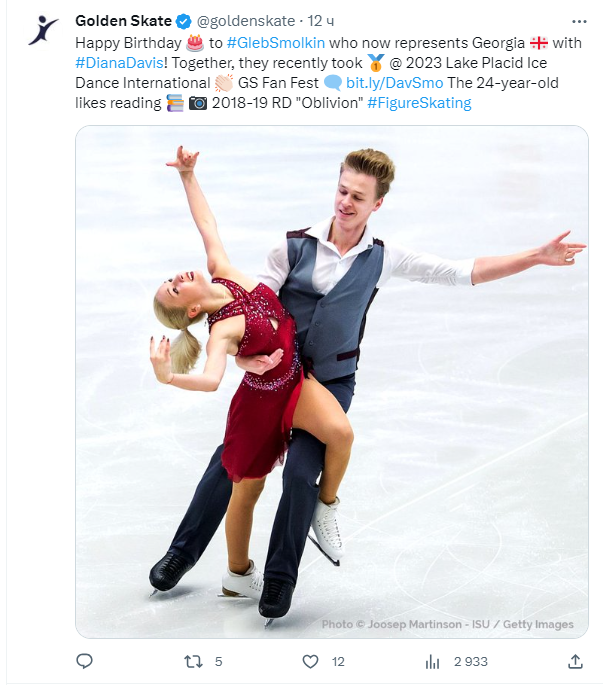Click the reply speech bubble icon
The image size is (603, 685).
84,661
